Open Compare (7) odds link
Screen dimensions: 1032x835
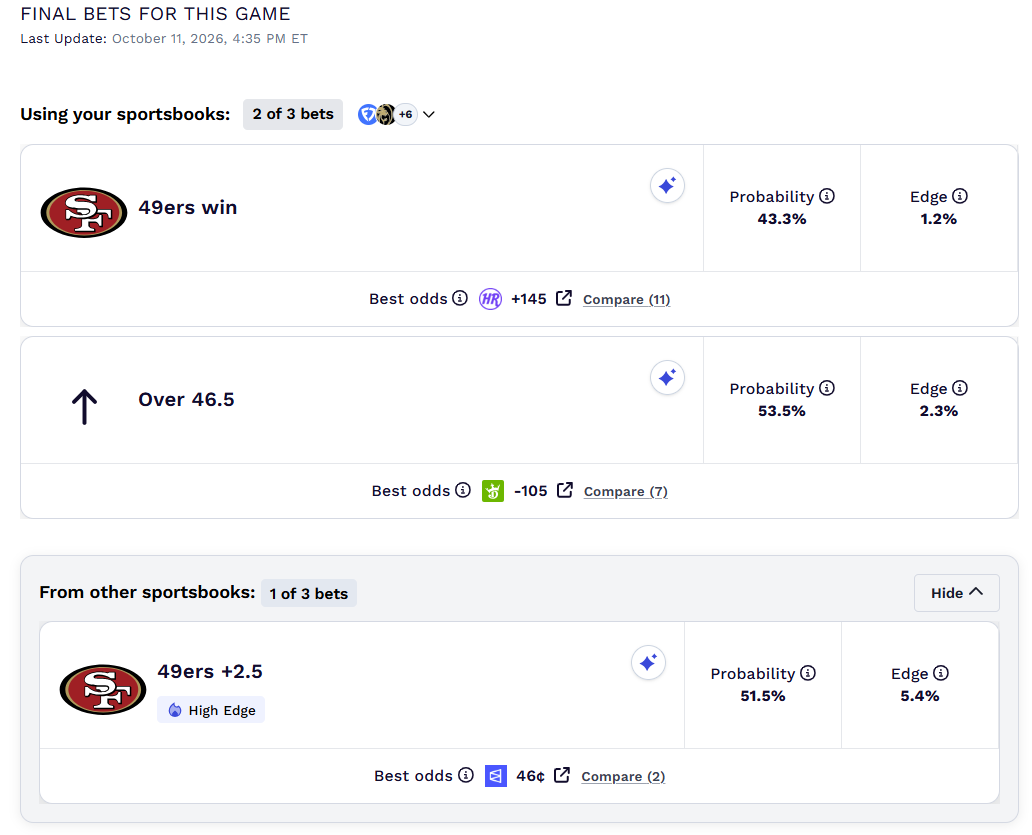coord(626,492)
